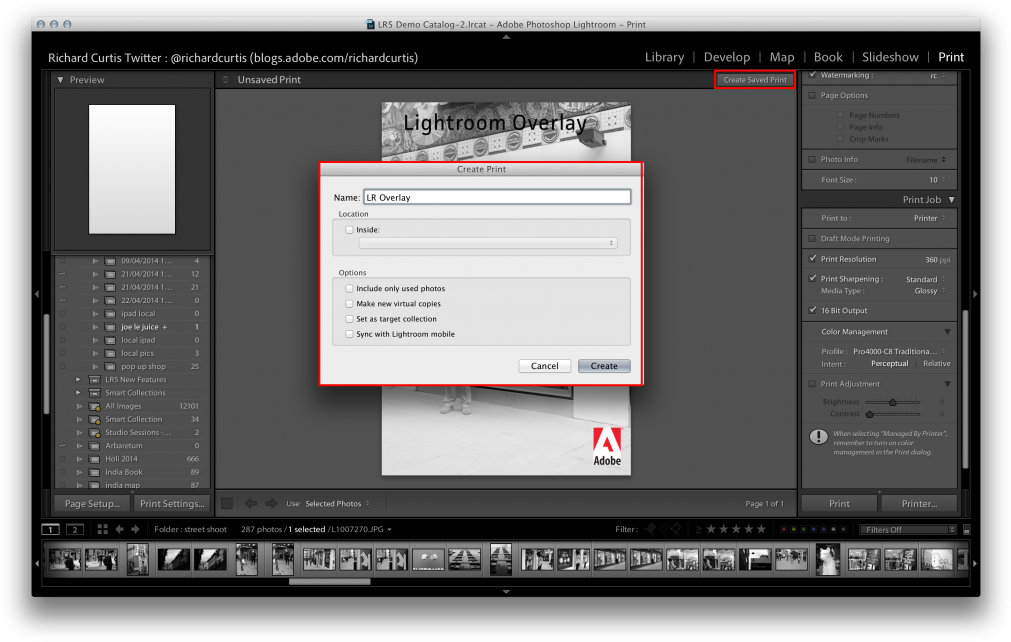Collapse the Color Management section triangle

point(947,331)
